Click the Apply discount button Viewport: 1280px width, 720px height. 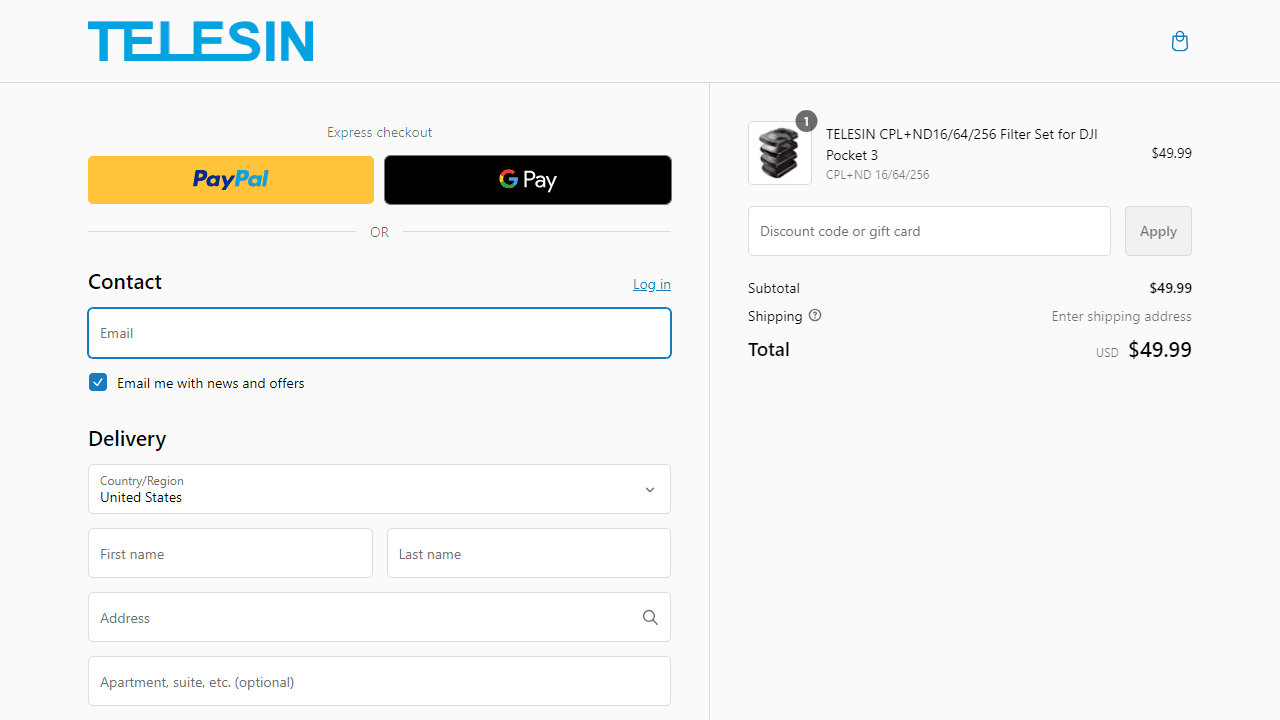tap(1158, 231)
